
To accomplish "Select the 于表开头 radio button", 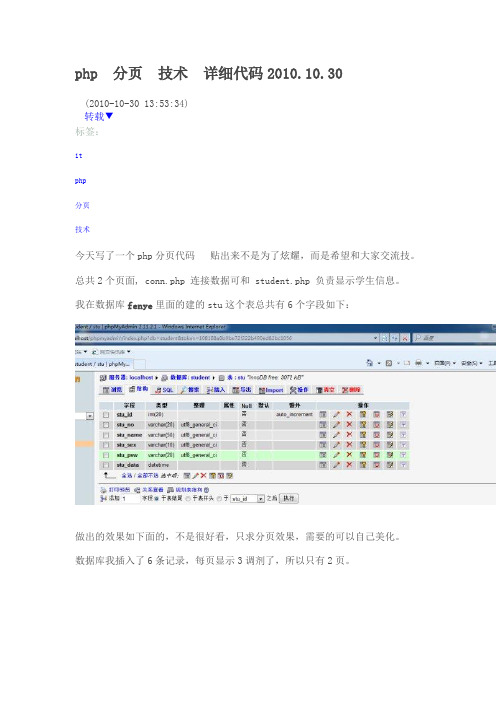I will (x=188, y=498).
